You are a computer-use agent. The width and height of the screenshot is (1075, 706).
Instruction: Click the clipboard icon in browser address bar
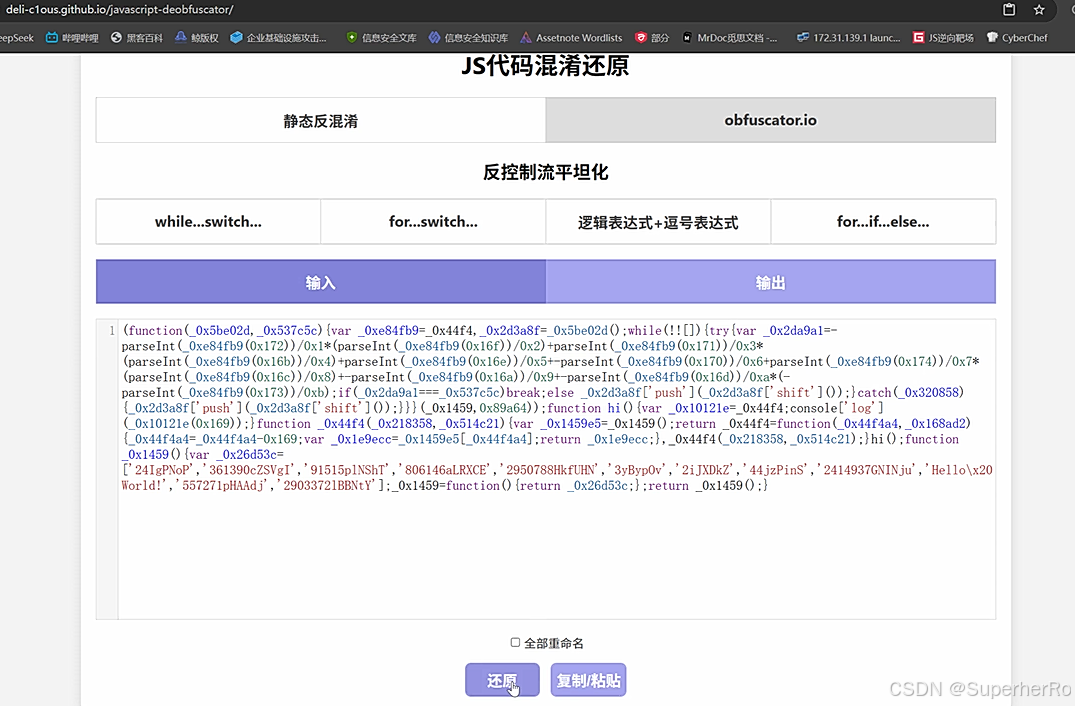(1009, 10)
